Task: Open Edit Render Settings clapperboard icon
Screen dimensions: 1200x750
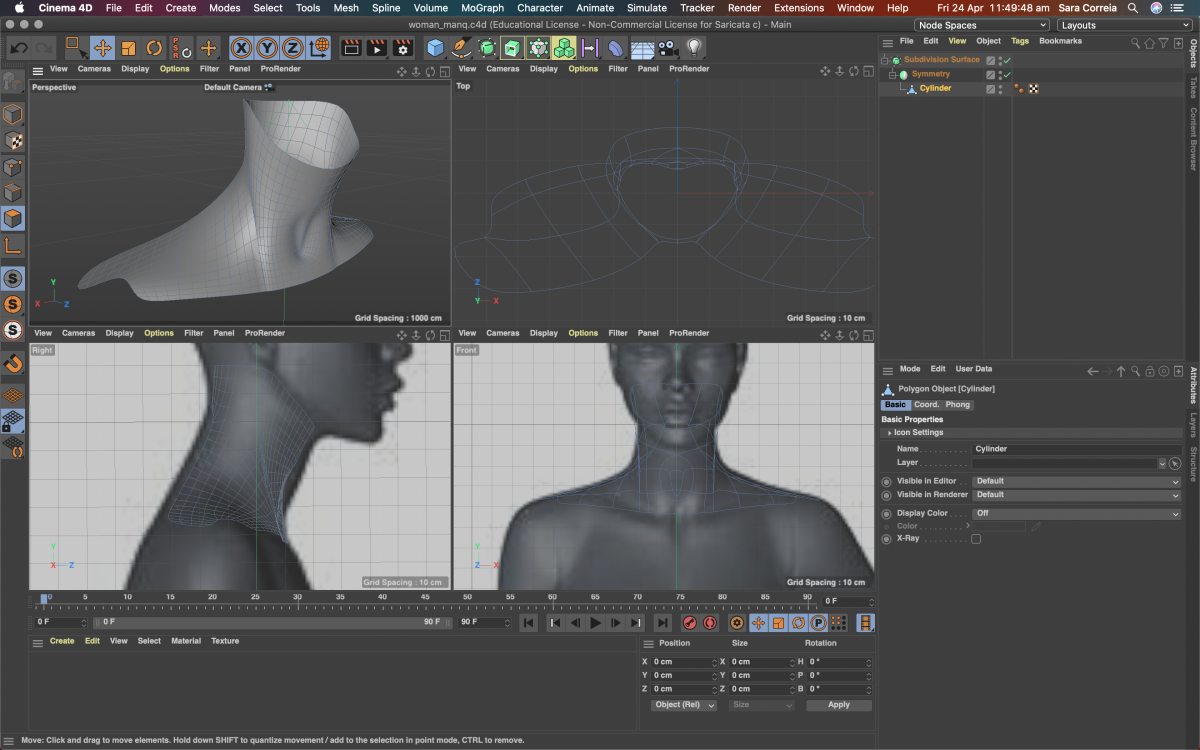Action: coord(403,48)
